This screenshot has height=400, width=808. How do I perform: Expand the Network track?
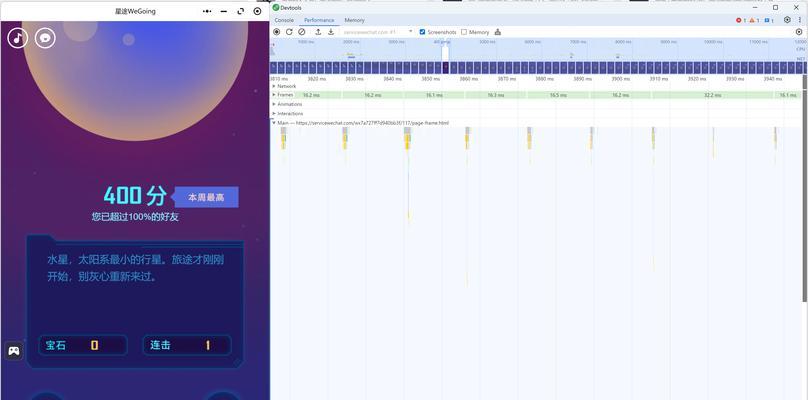coord(274,86)
